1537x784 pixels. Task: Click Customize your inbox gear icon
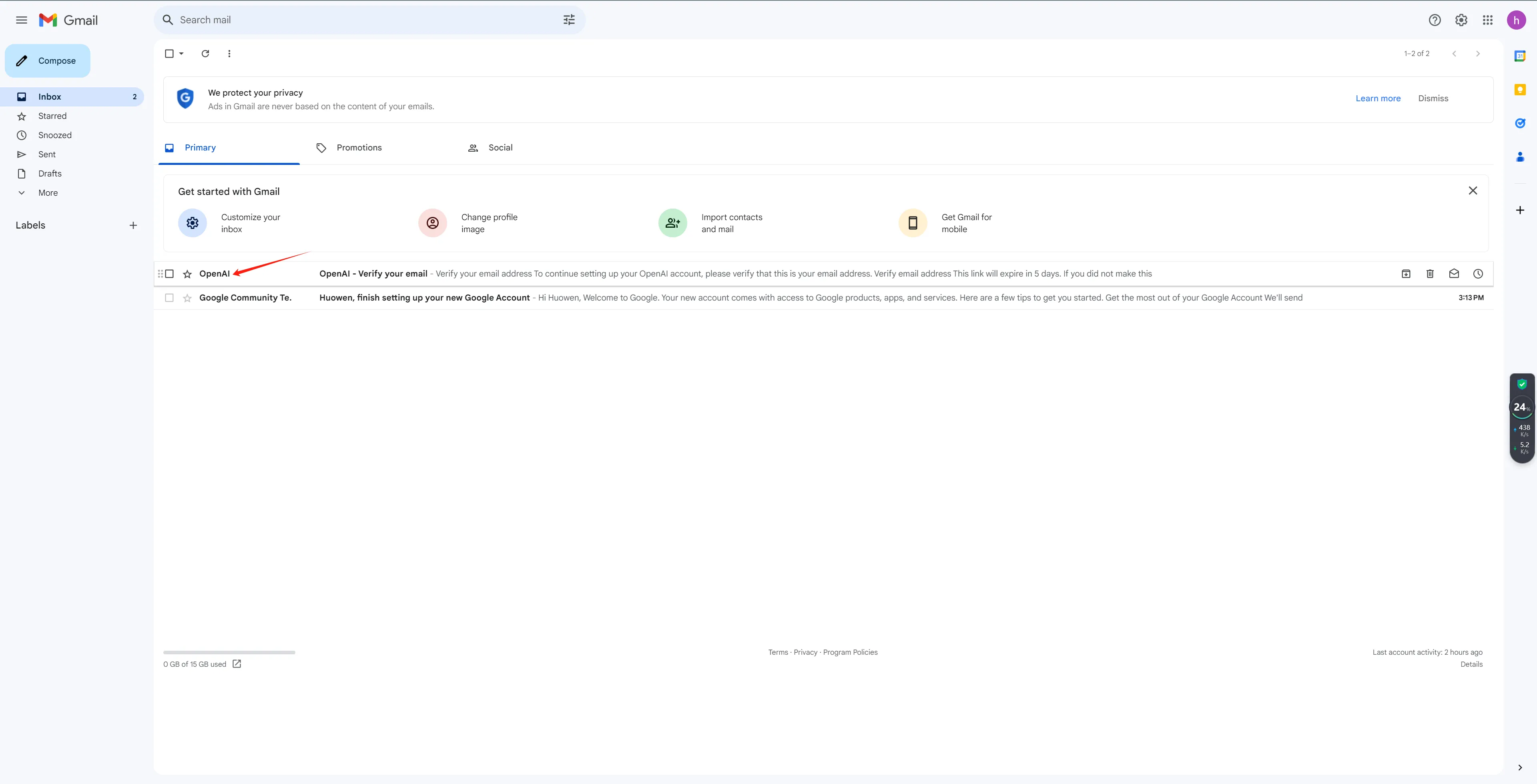click(192, 223)
